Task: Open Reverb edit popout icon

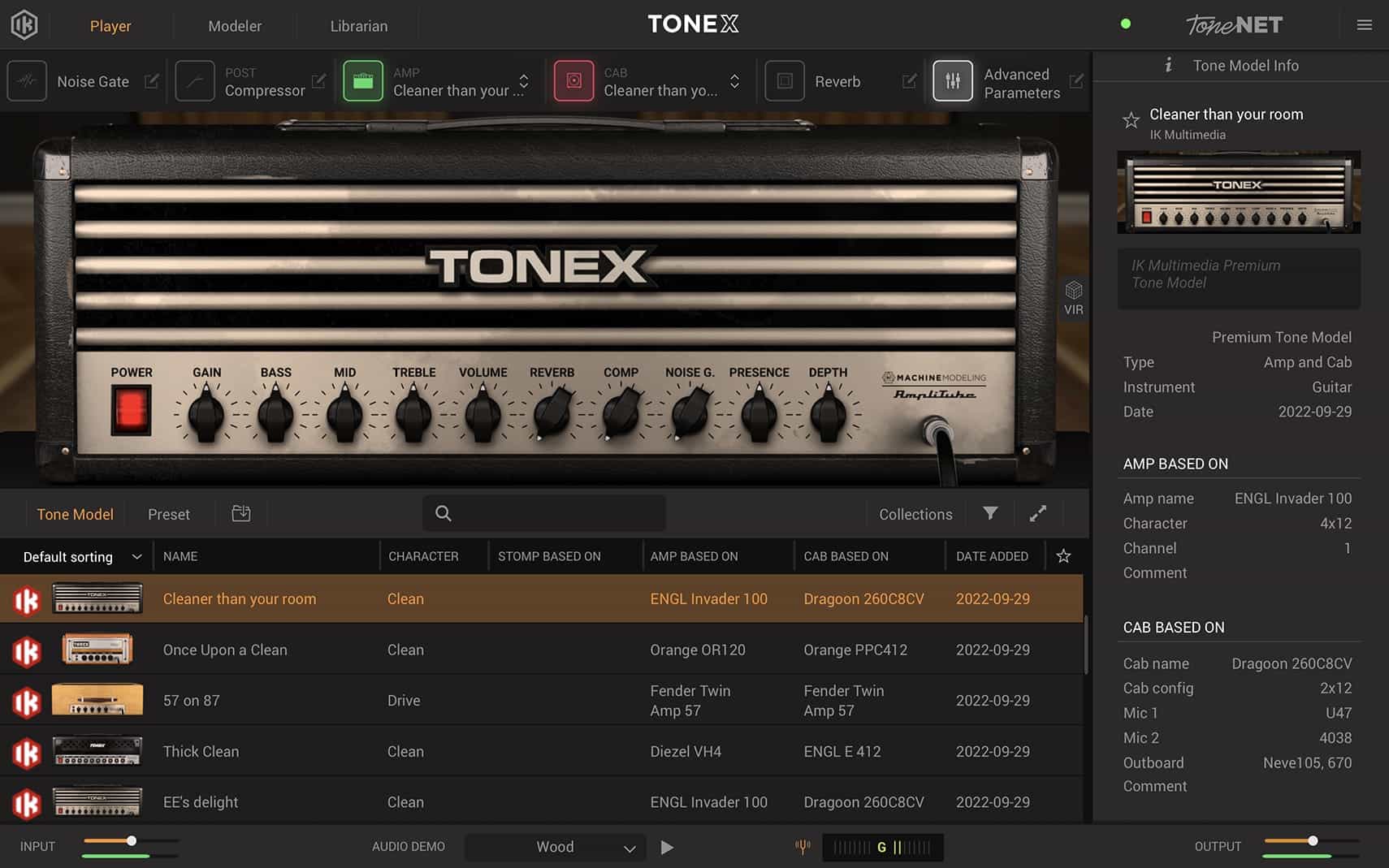Action: pyautogui.click(x=910, y=81)
